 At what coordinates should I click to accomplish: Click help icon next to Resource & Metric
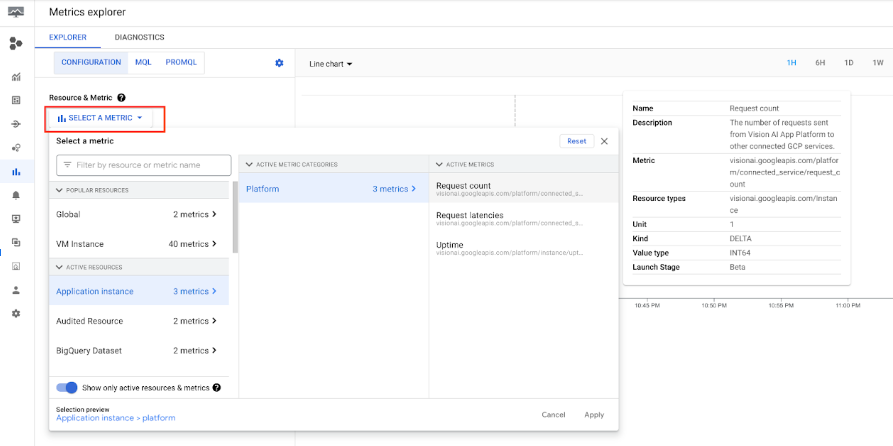point(121,98)
